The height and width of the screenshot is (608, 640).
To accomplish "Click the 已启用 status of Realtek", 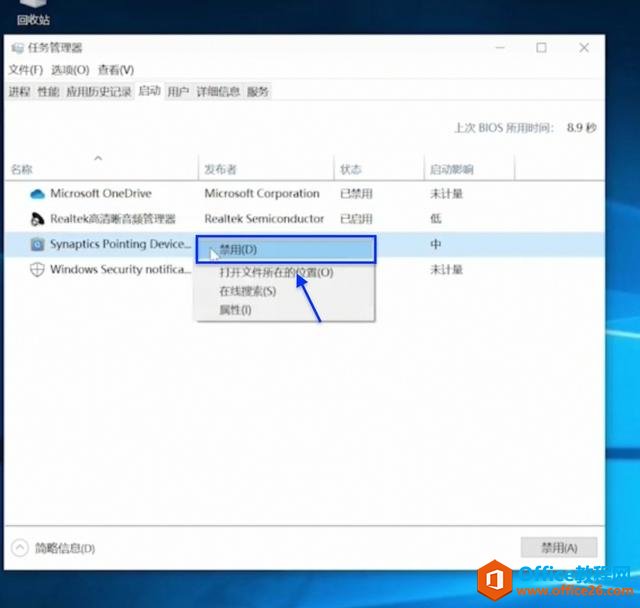I will (356, 219).
